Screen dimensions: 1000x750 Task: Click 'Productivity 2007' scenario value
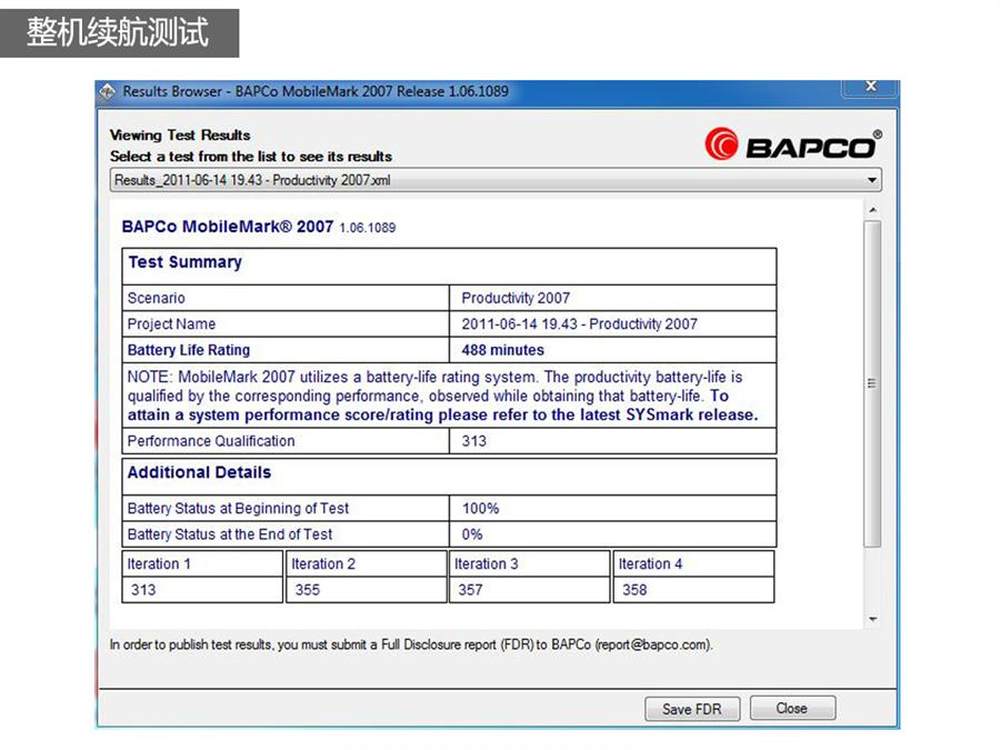click(x=515, y=298)
